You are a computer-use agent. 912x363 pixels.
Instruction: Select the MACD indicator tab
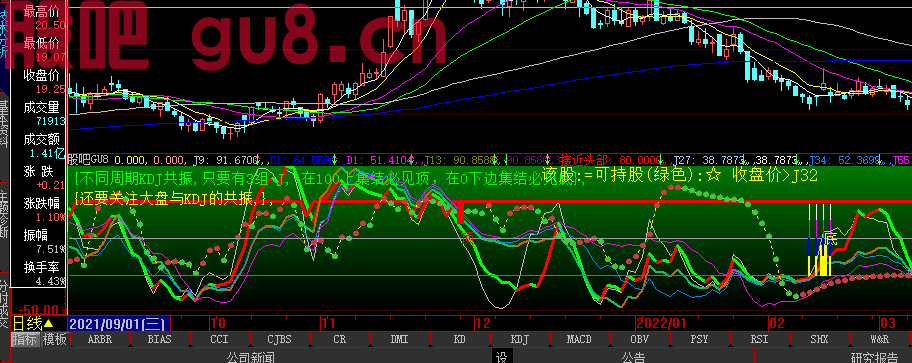point(579,339)
